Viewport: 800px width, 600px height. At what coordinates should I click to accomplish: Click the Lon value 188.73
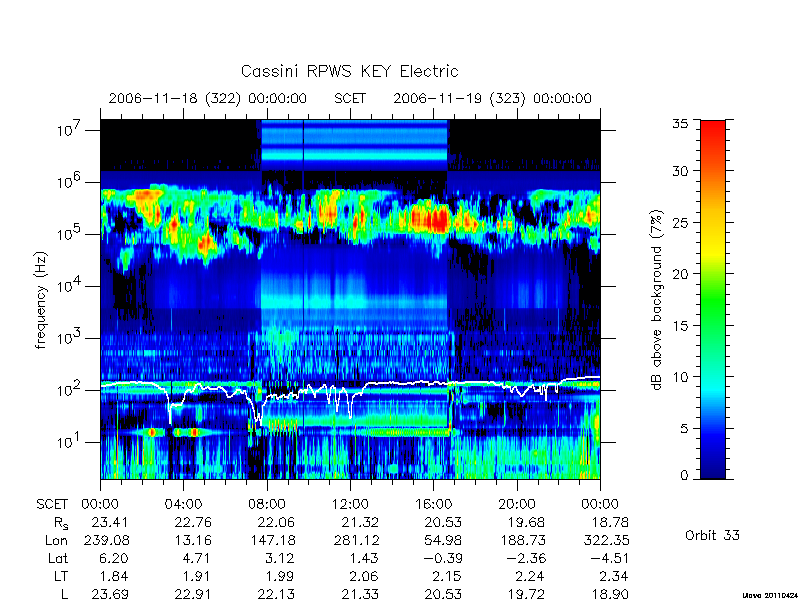click(x=522, y=540)
